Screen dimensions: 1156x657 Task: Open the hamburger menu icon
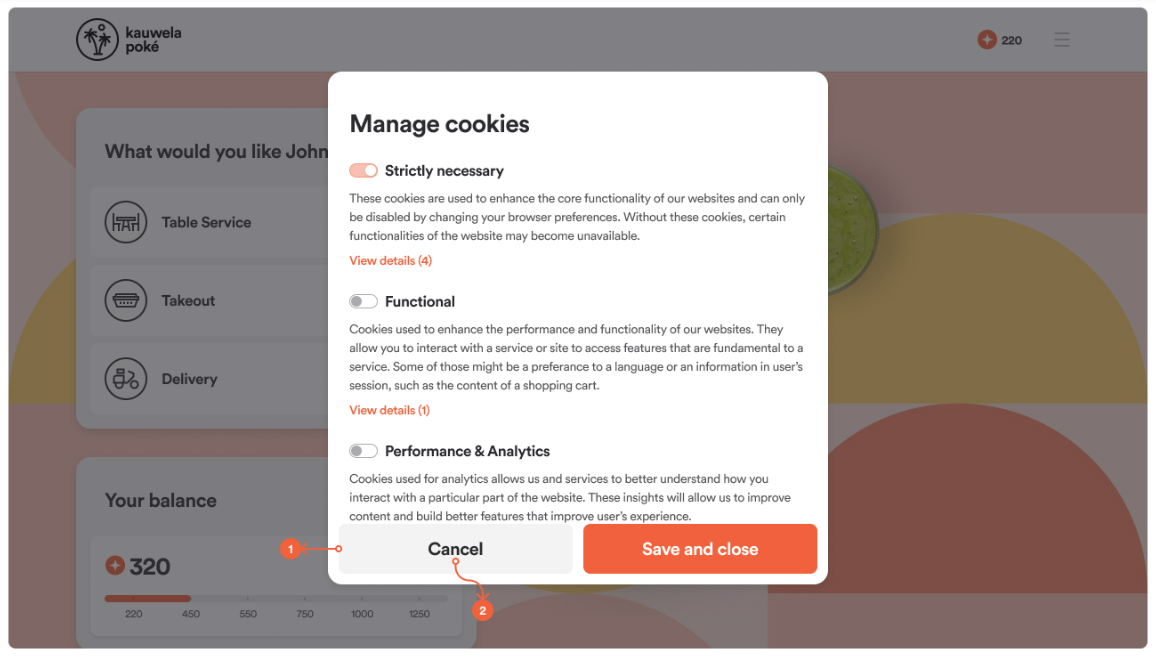(x=1062, y=40)
